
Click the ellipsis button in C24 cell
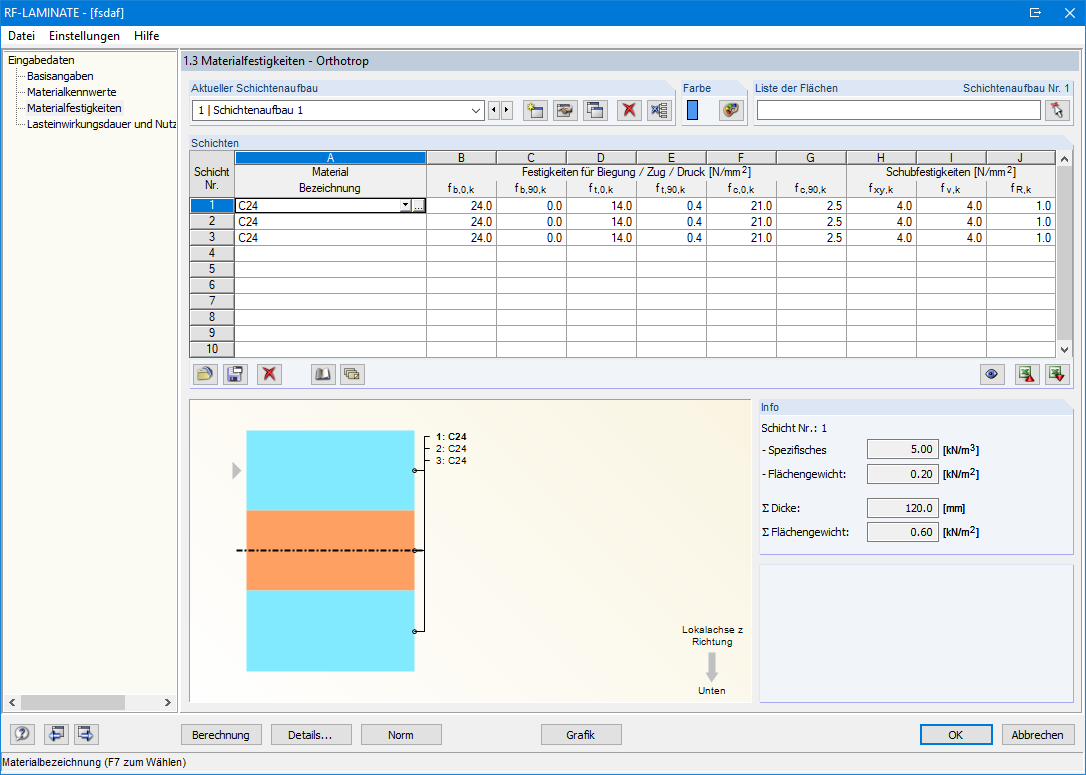click(418, 206)
